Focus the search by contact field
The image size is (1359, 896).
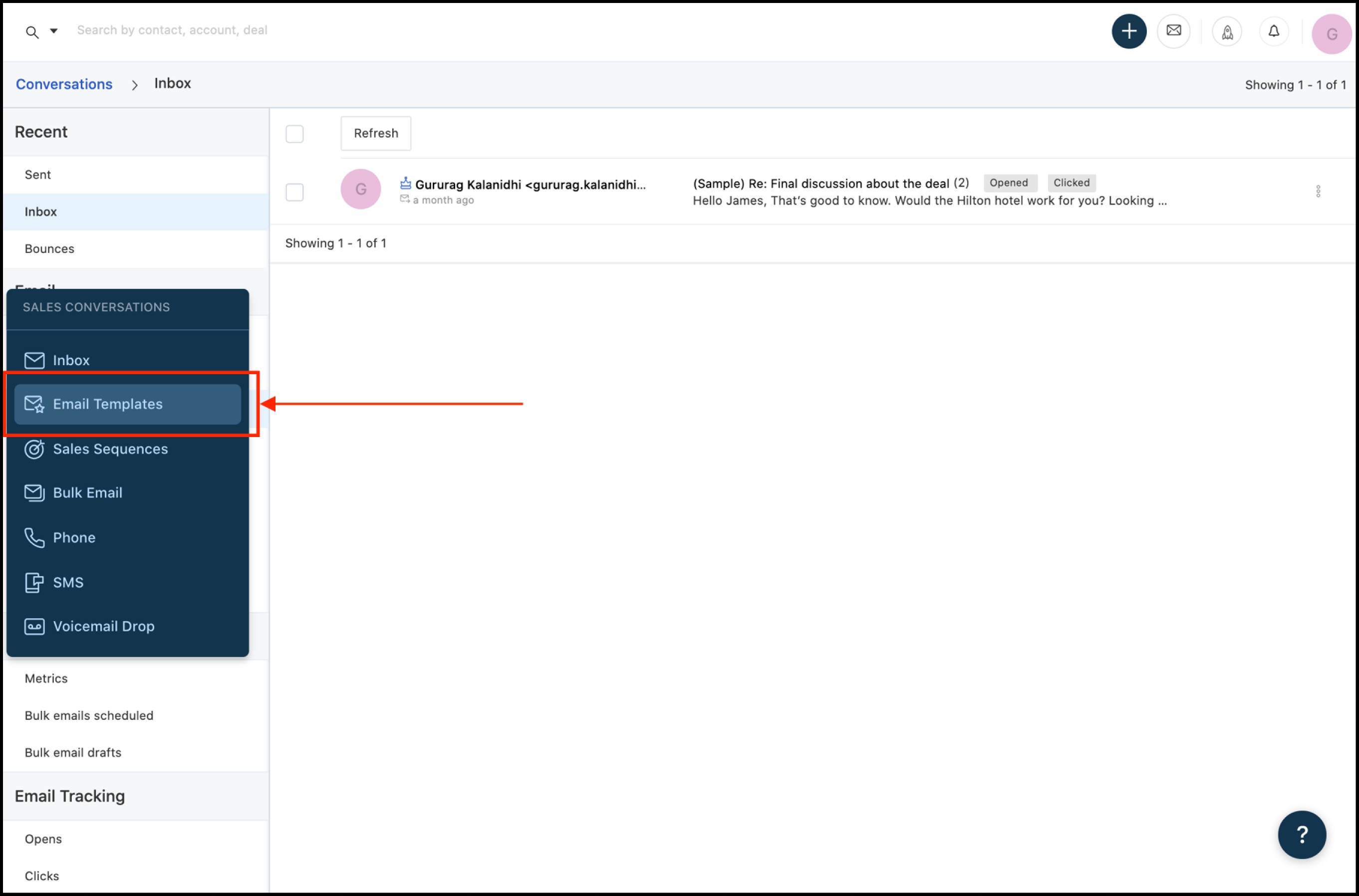(x=172, y=30)
